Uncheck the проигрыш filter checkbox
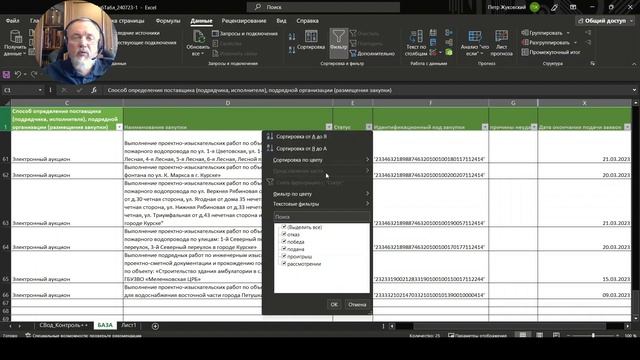 (284, 256)
